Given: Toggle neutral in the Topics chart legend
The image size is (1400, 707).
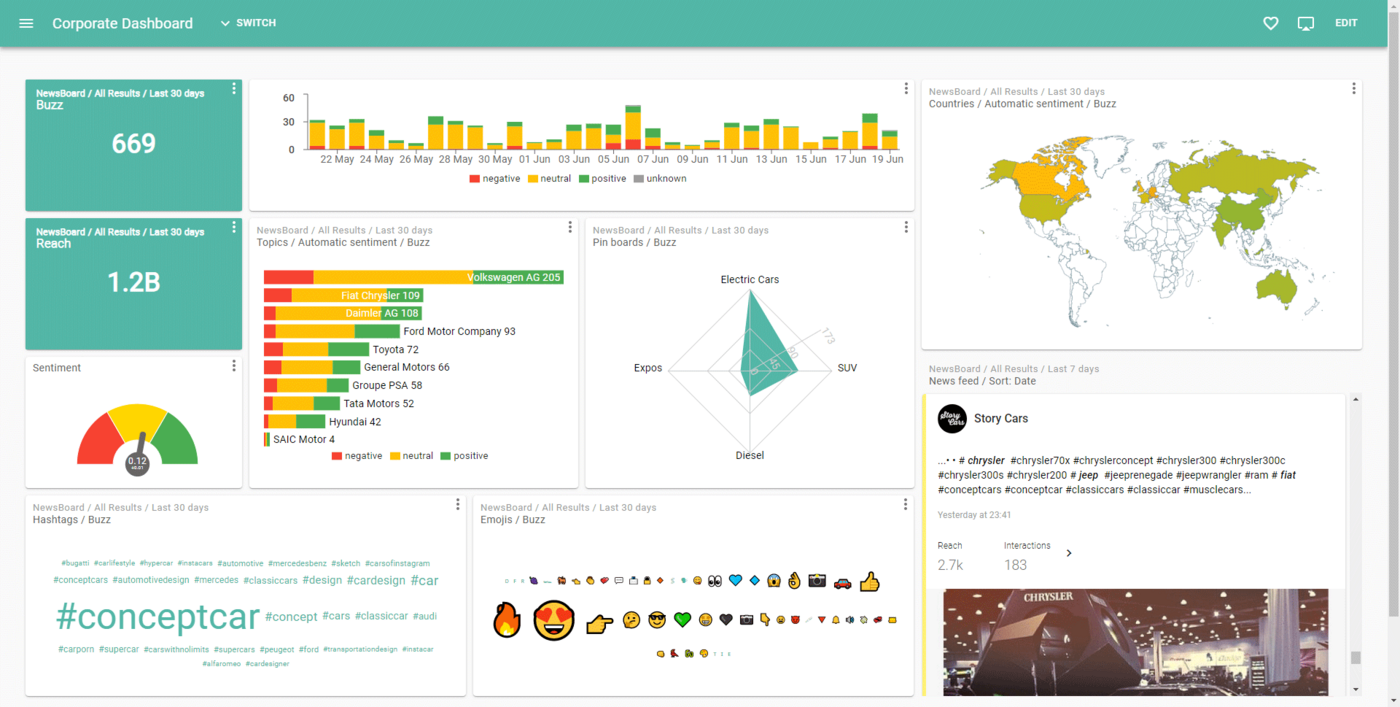Looking at the screenshot, I should coord(412,456).
